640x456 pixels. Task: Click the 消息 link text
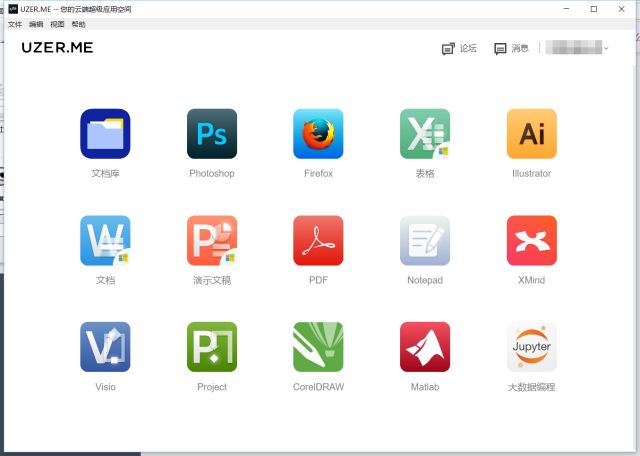(x=520, y=48)
